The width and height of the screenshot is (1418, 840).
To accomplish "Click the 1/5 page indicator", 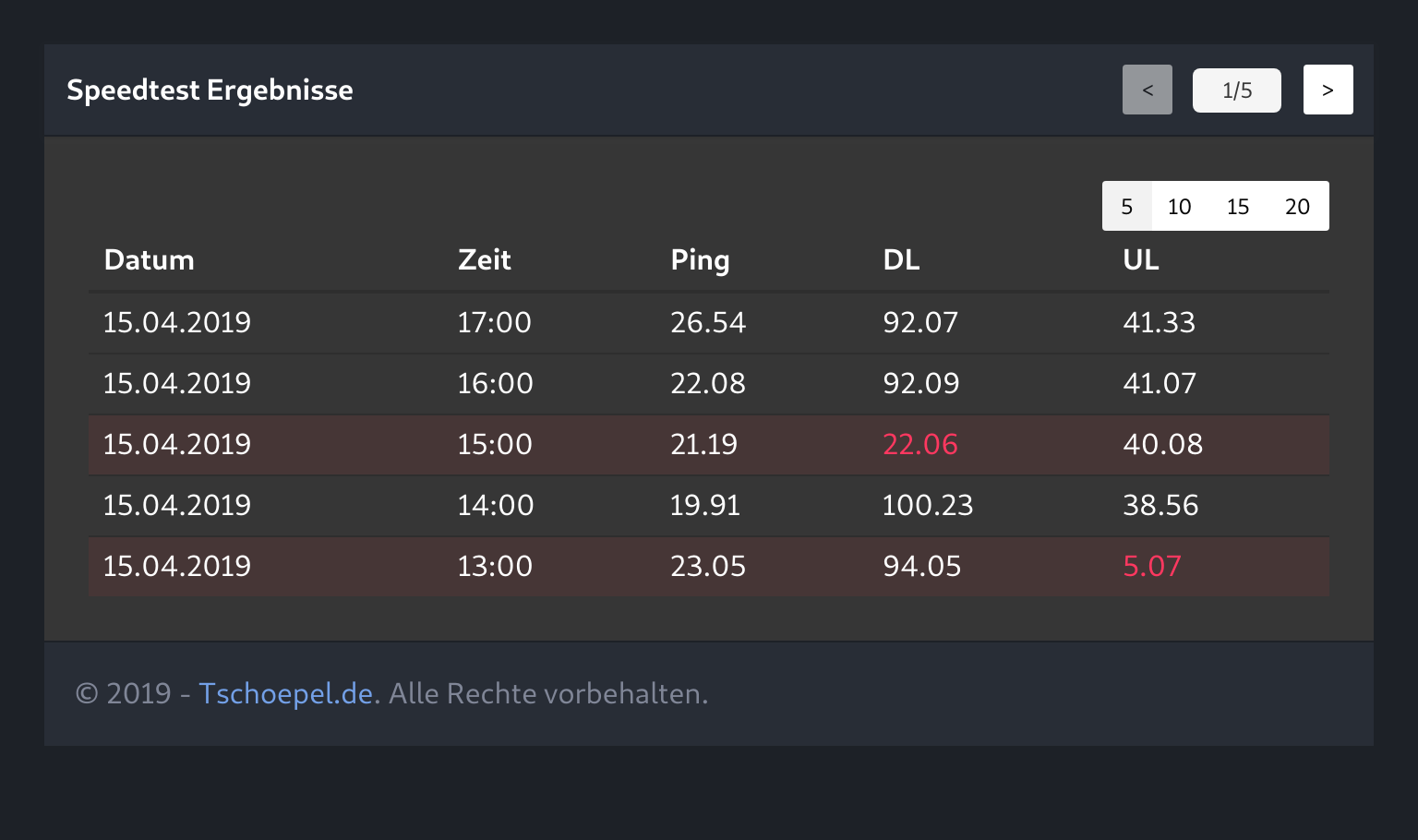I will (x=1236, y=90).
